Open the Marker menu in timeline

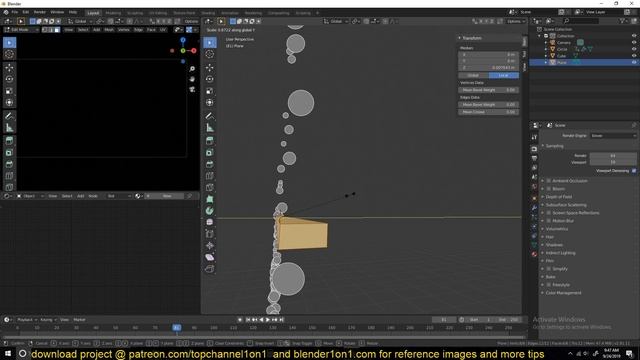tap(79, 320)
